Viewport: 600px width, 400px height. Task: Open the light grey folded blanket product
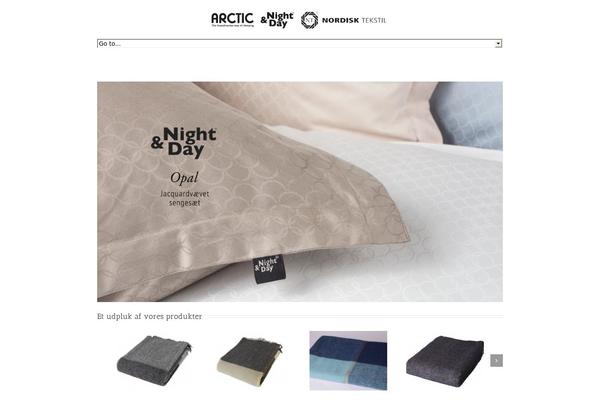(154, 360)
